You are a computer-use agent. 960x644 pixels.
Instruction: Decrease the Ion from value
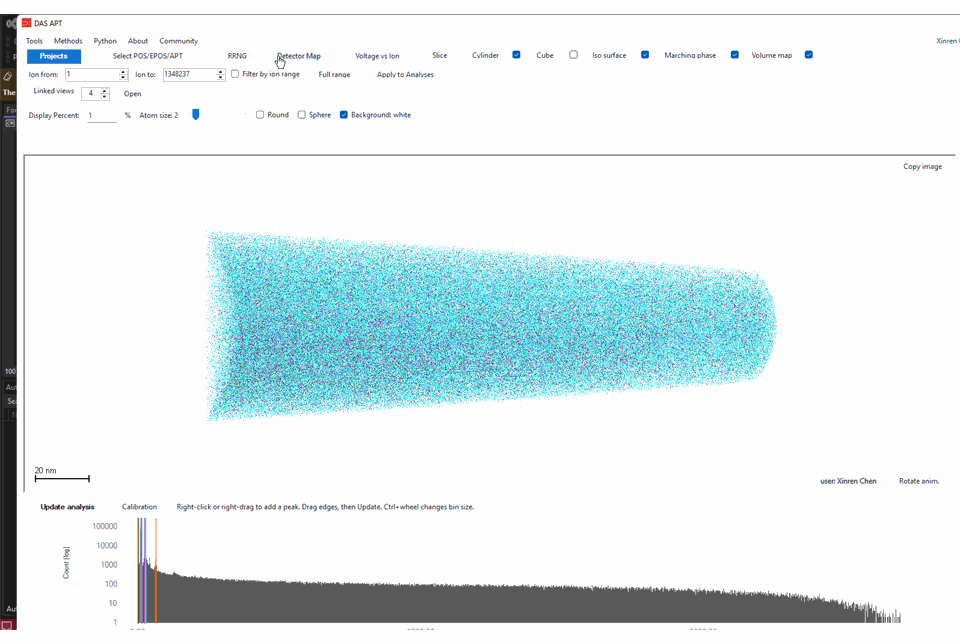click(x=123, y=77)
